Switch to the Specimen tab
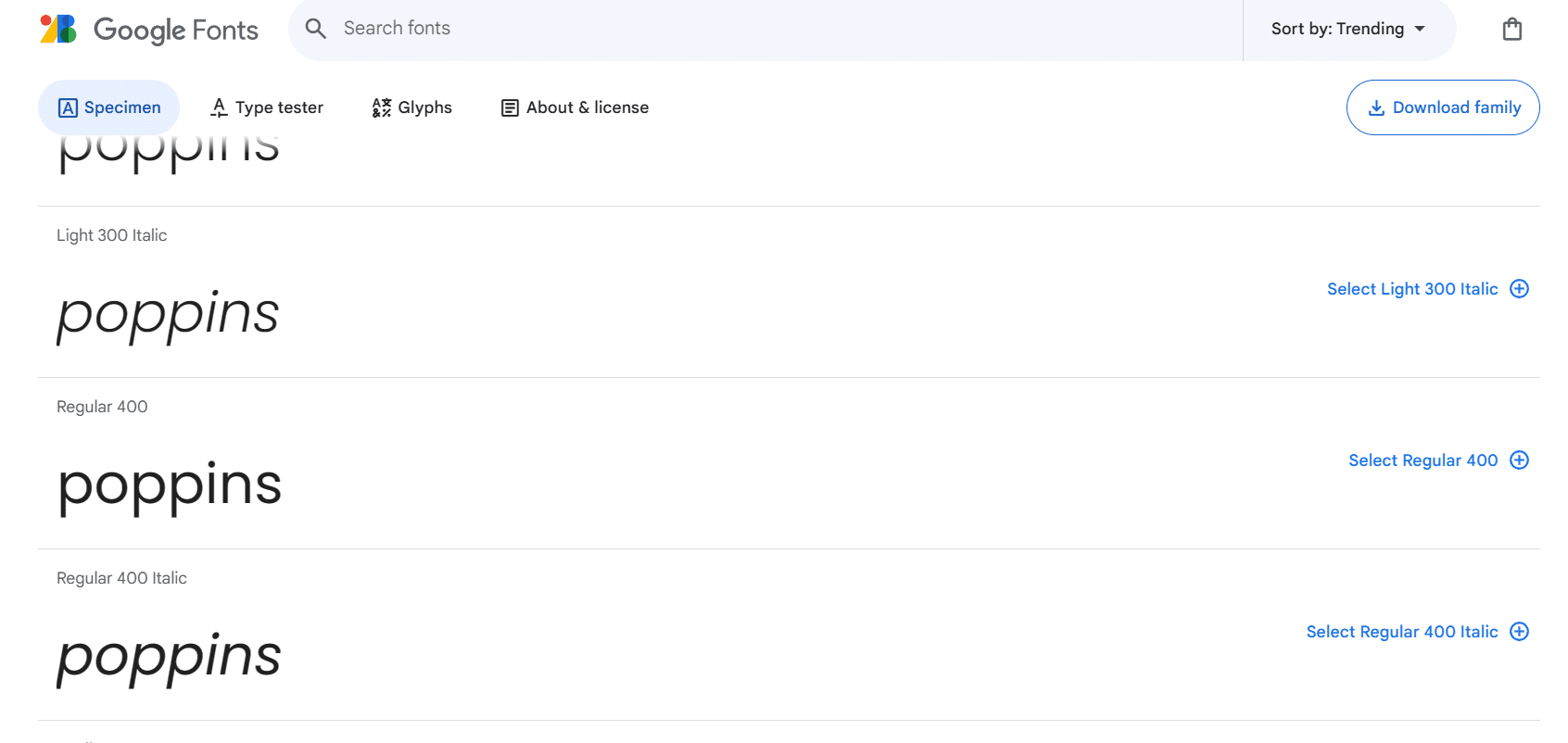This screenshot has width=1568, height=743. 109,107
